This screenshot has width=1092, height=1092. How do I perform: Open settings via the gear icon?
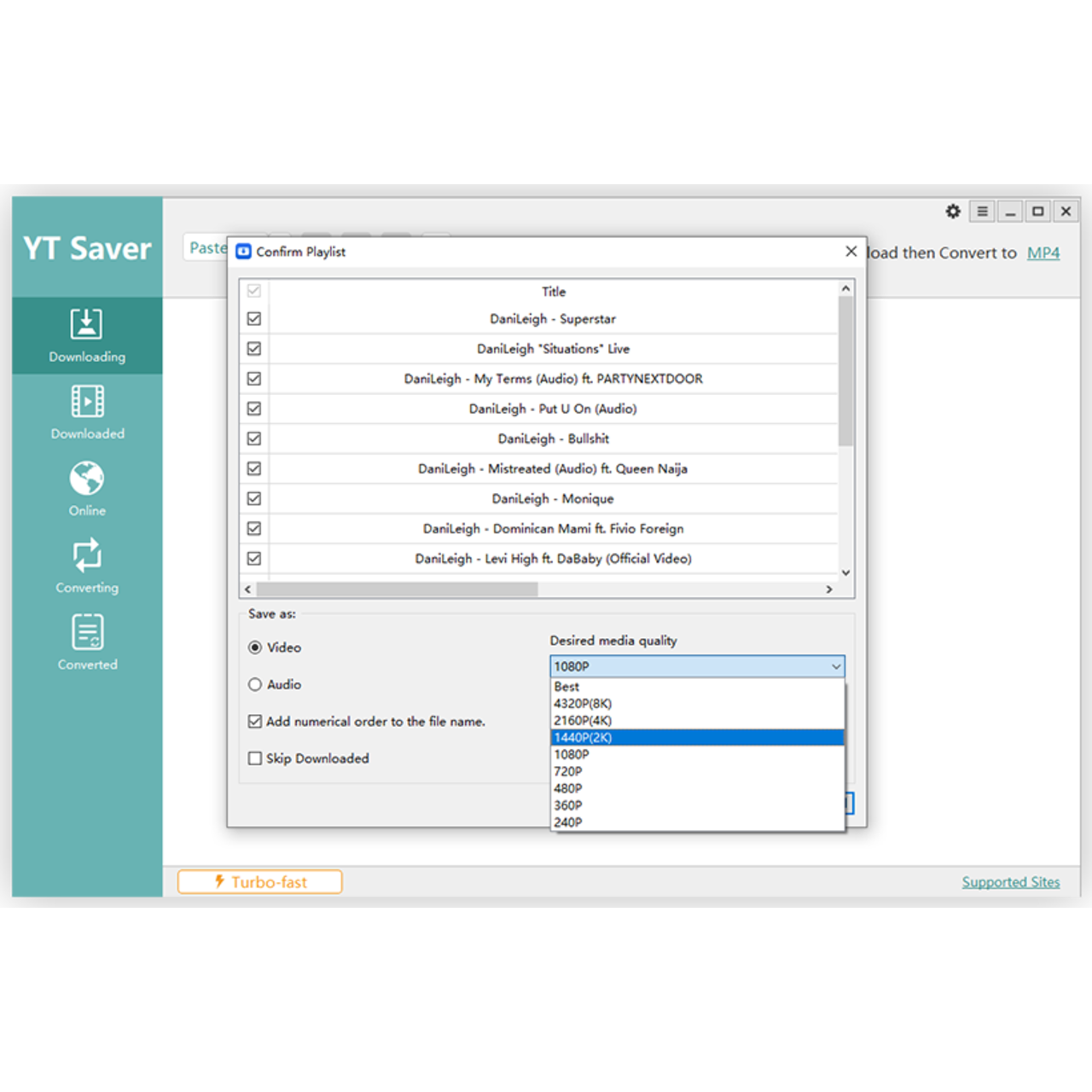tap(953, 212)
